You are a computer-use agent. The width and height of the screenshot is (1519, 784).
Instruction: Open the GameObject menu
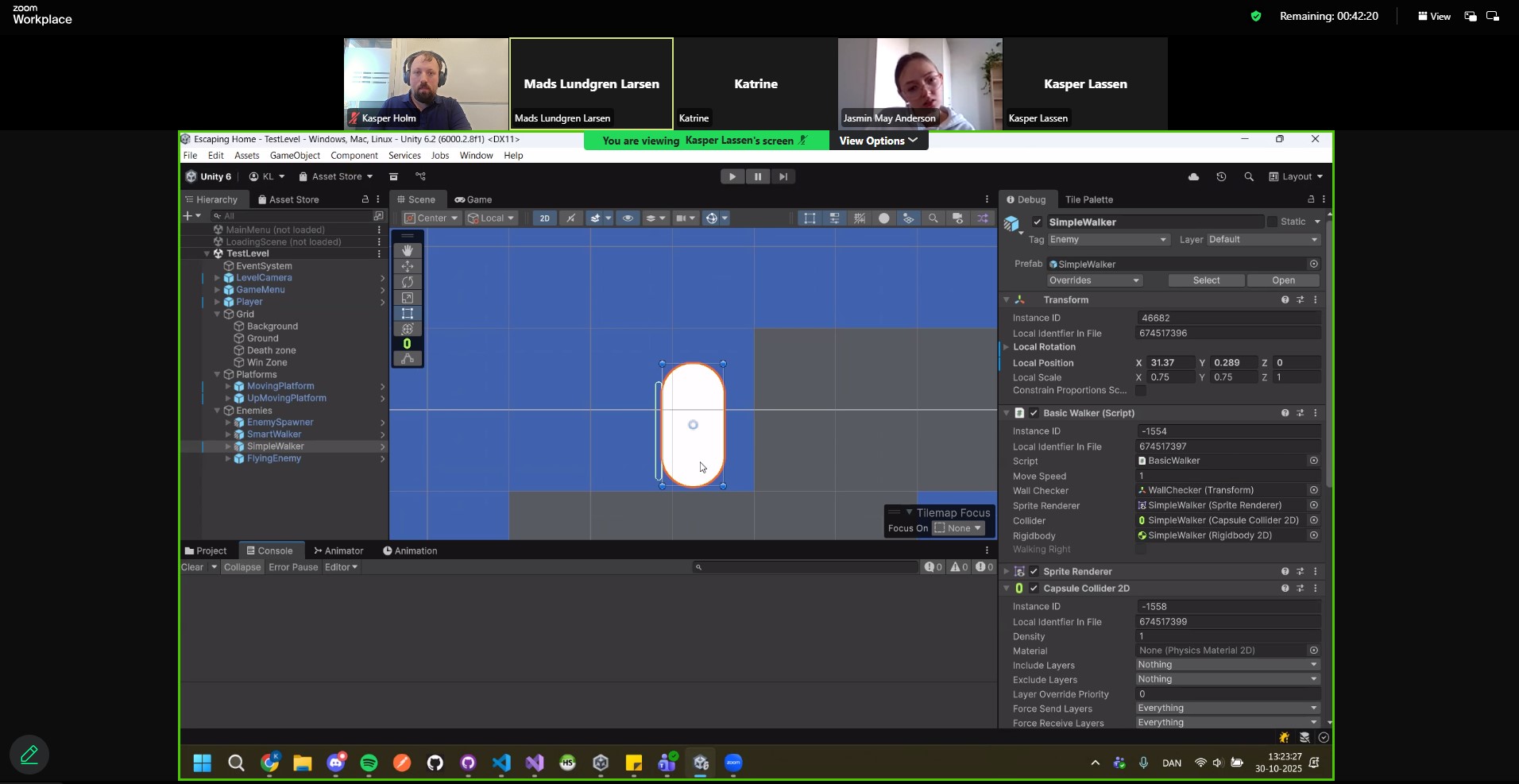click(295, 156)
